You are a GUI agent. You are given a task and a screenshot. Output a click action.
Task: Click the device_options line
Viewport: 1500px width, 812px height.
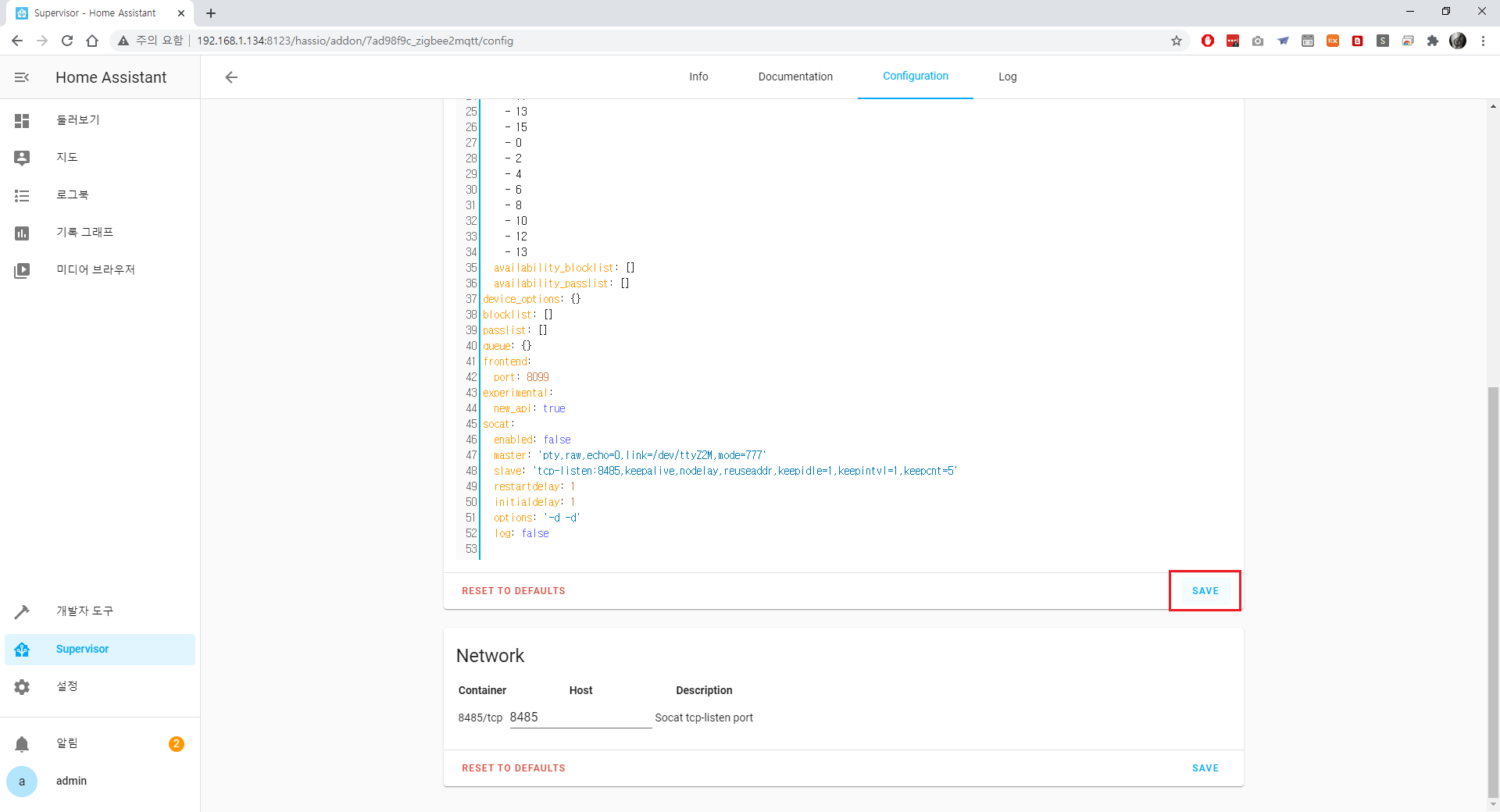(531, 299)
